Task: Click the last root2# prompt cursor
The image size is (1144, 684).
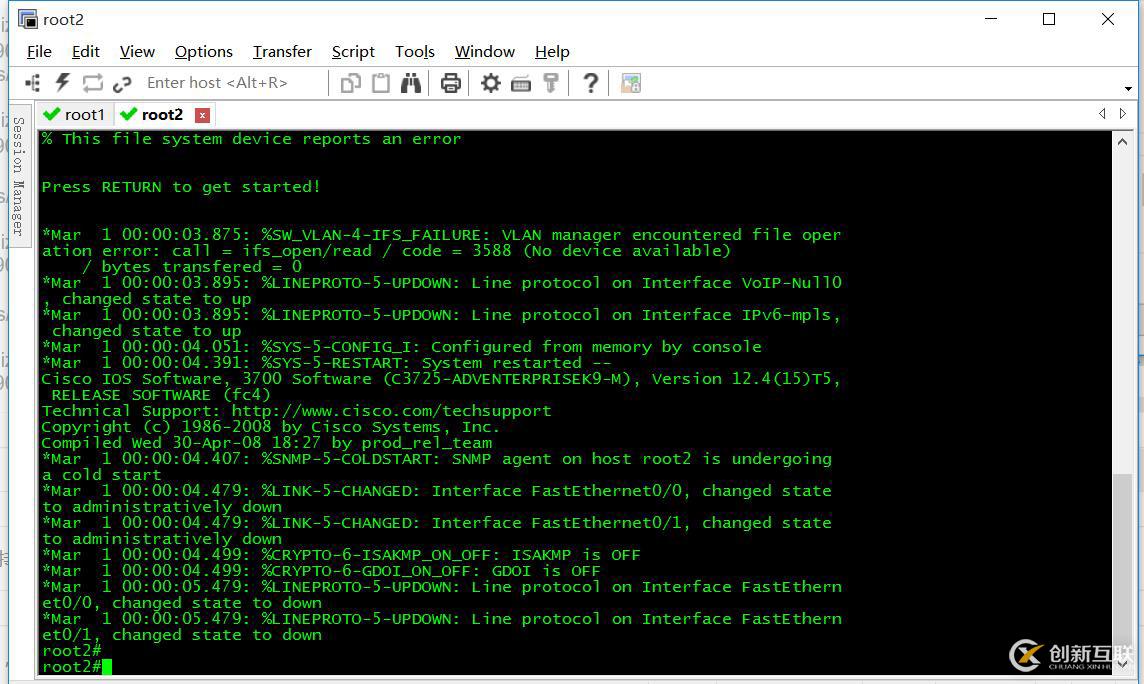Action: [107, 666]
